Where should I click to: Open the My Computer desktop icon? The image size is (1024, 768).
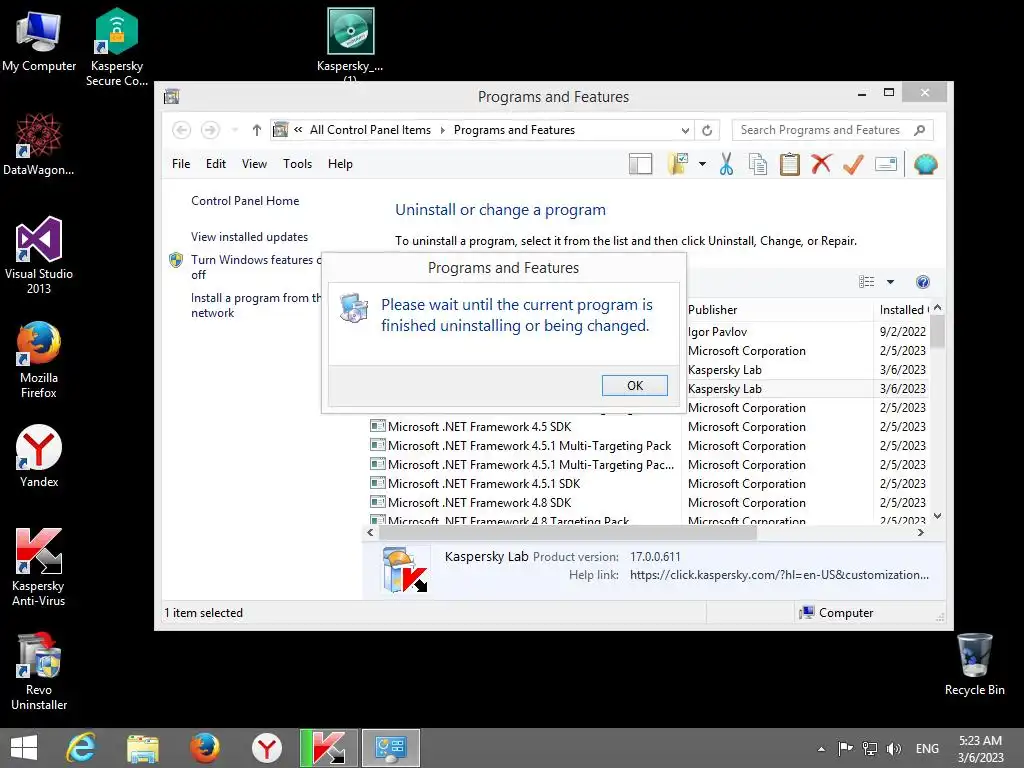pos(39,40)
